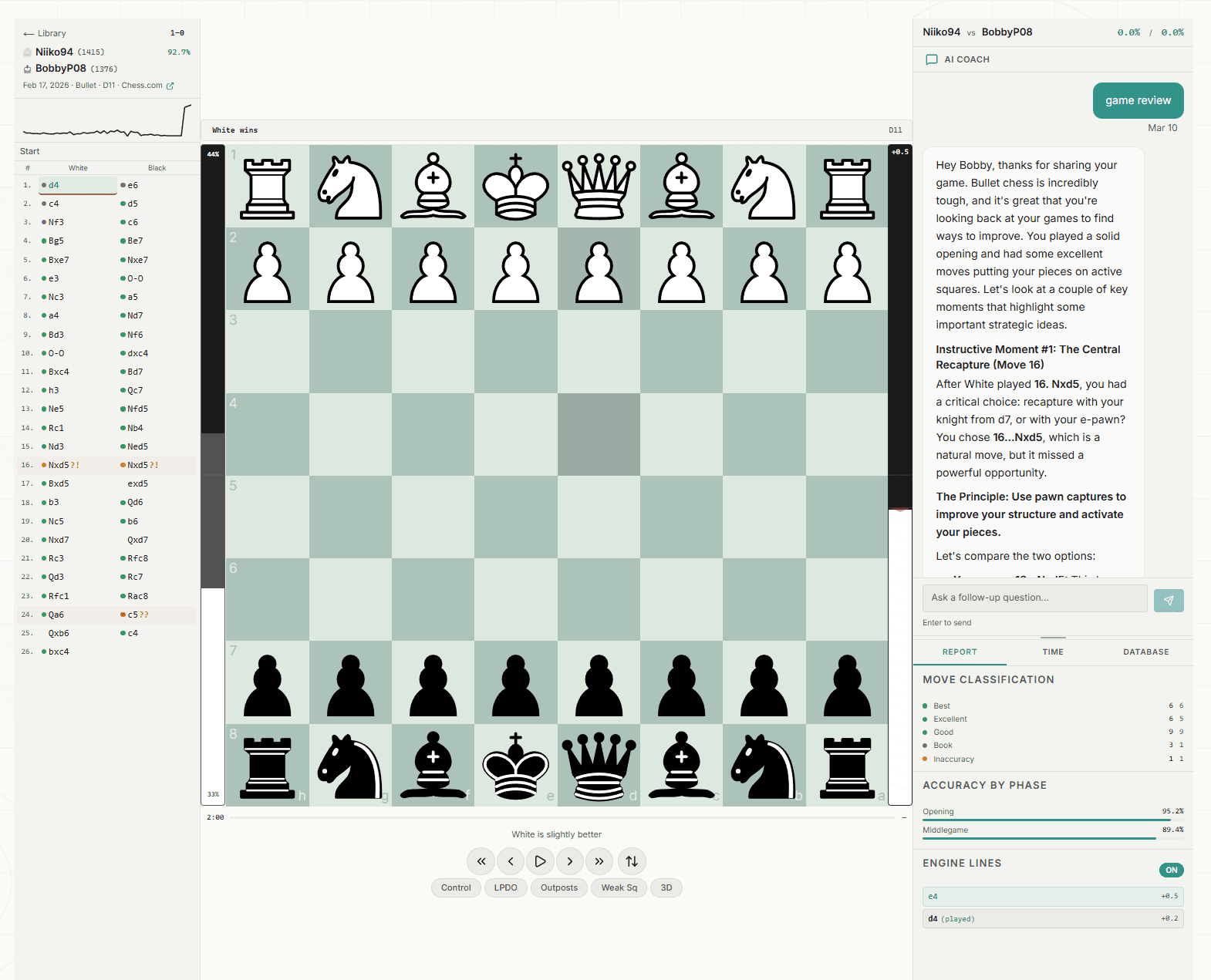Click the black king on the board
Image resolution: width=1211 pixels, height=980 pixels.
click(x=515, y=765)
